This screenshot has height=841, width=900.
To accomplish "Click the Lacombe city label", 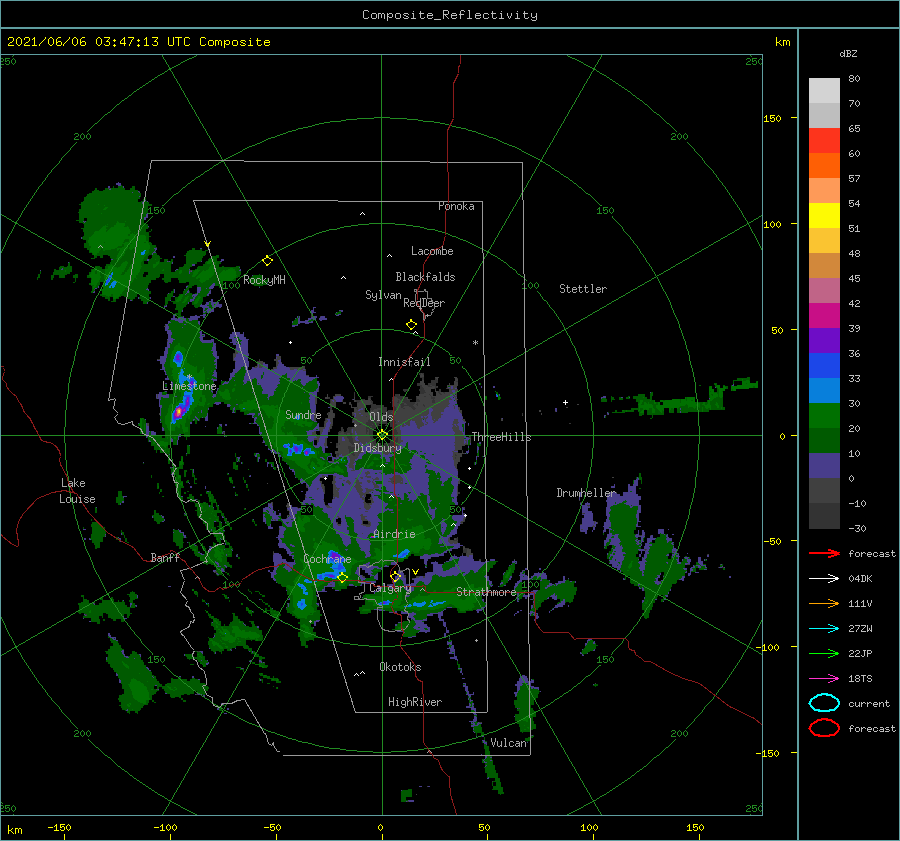I will [x=432, y=251].
